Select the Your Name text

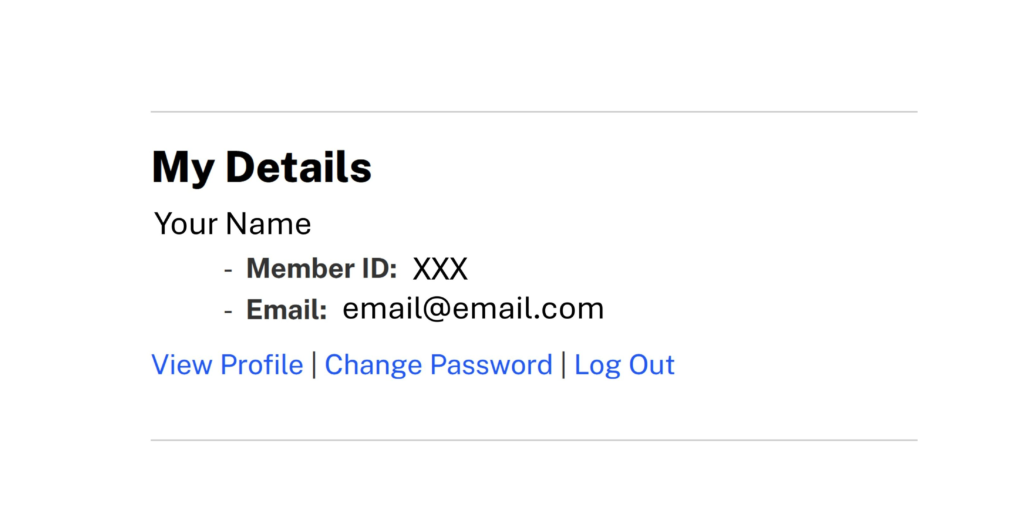232,223
